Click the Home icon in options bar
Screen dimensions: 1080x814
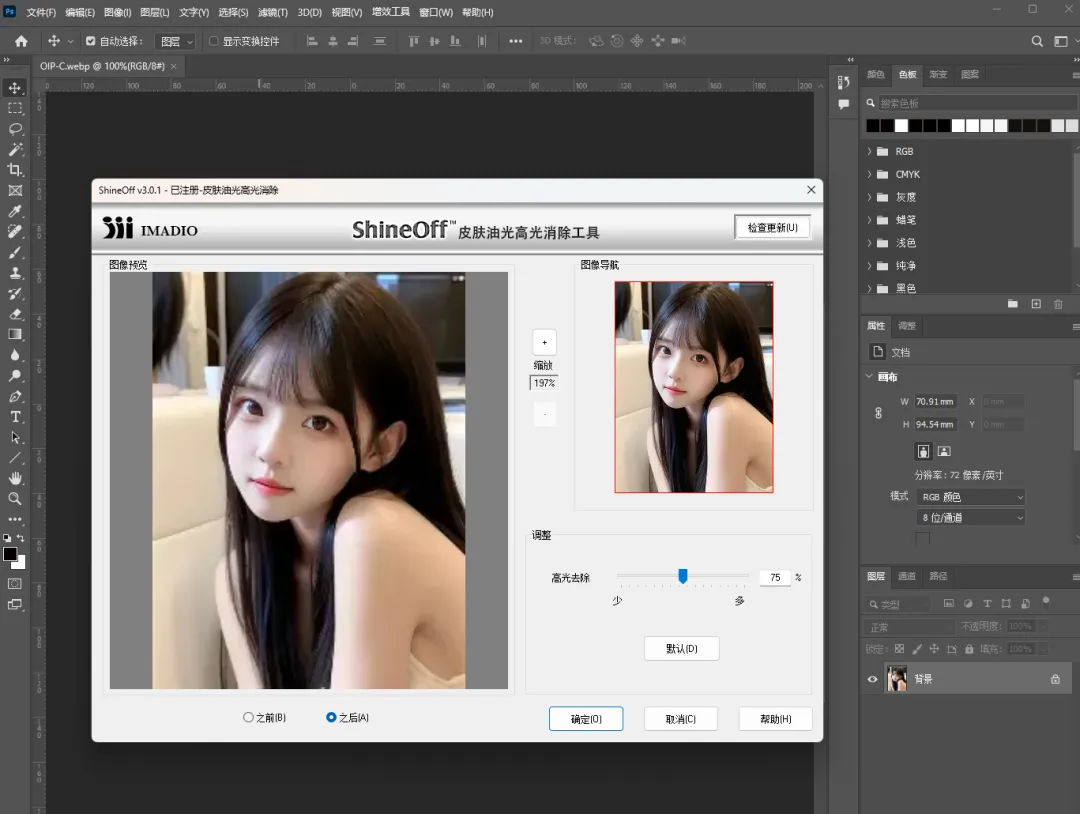21,41
